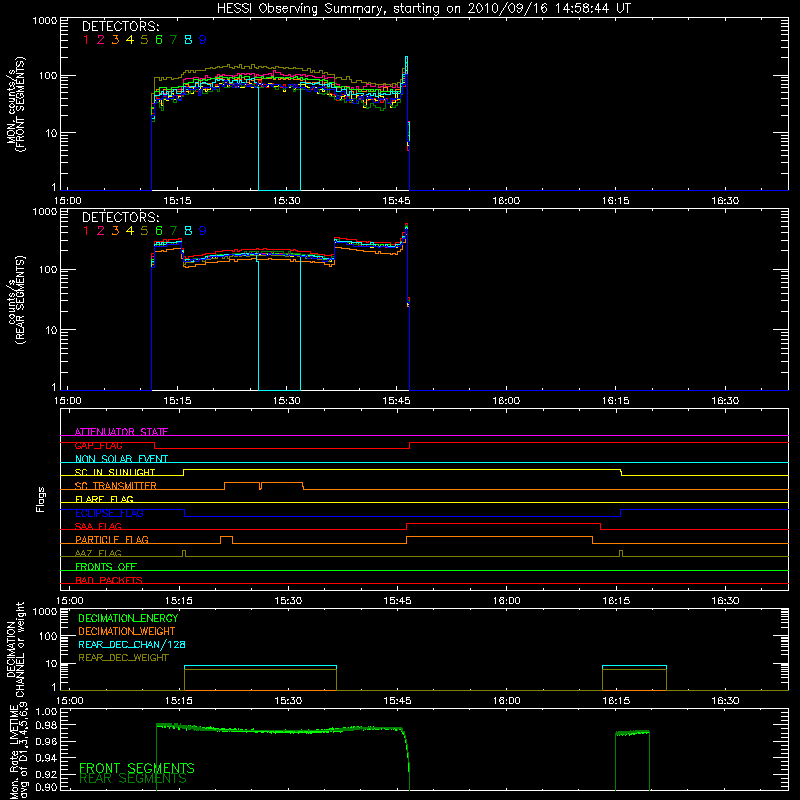Click the GAP_FLAG label
Viewport: 800px width, 800px height.
98,445
